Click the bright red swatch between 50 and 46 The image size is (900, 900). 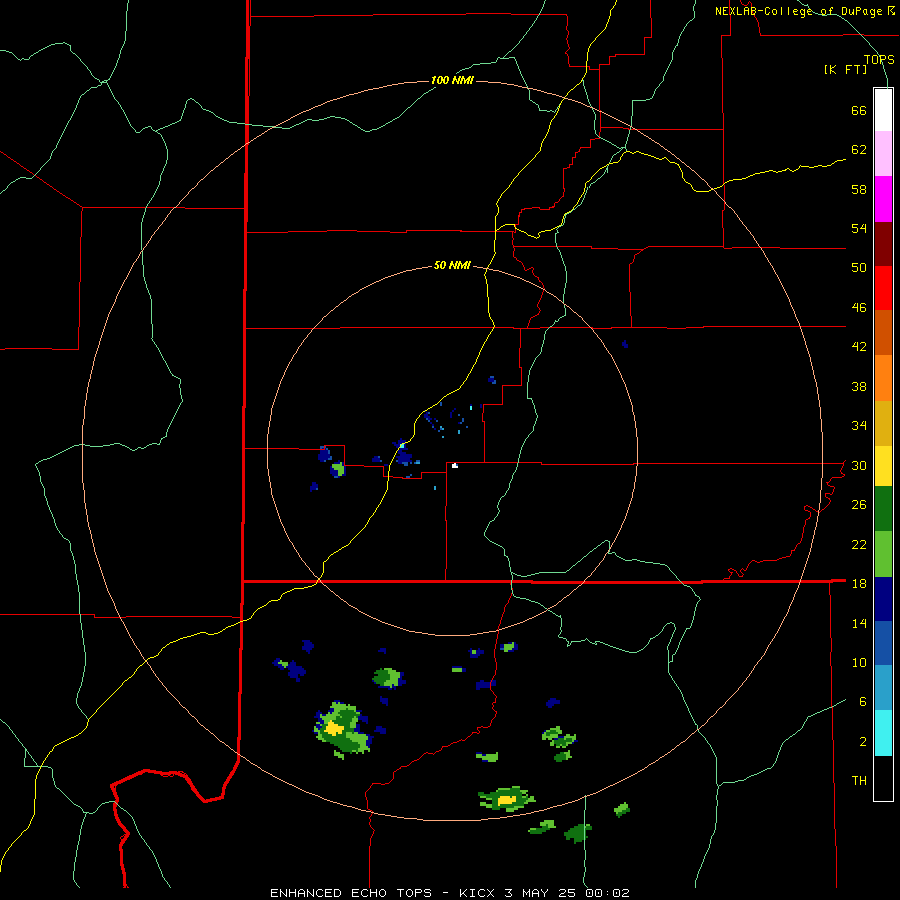(883, 288)
